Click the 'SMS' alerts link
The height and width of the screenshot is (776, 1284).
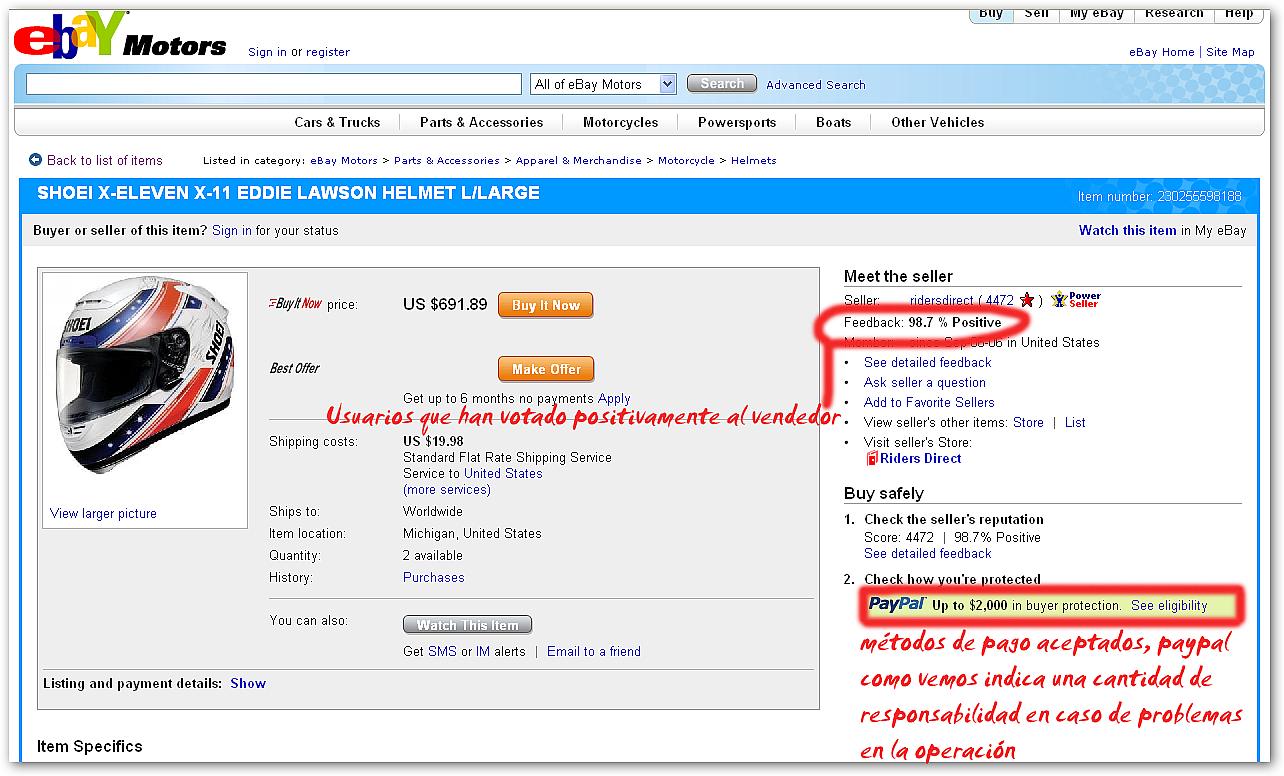pyautogui.click(x=442, y=651)
